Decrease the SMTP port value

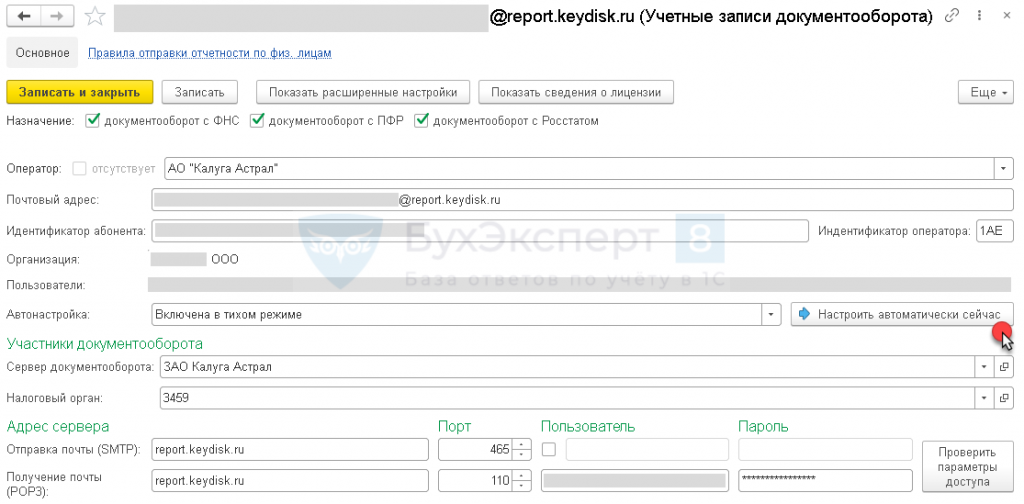coord(521,454)
